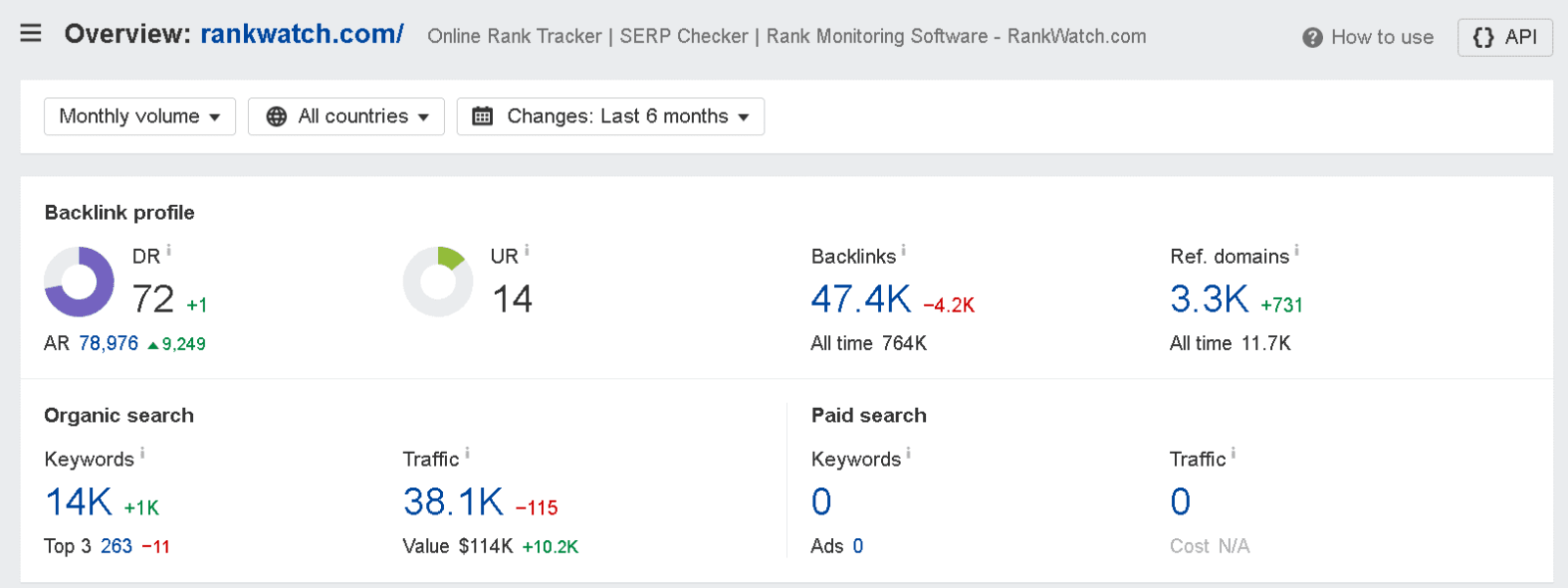The height and width of the screenshot is (588, 1568).
Task: Click the -4.2K backlinks change
Action: pos(949,305)
